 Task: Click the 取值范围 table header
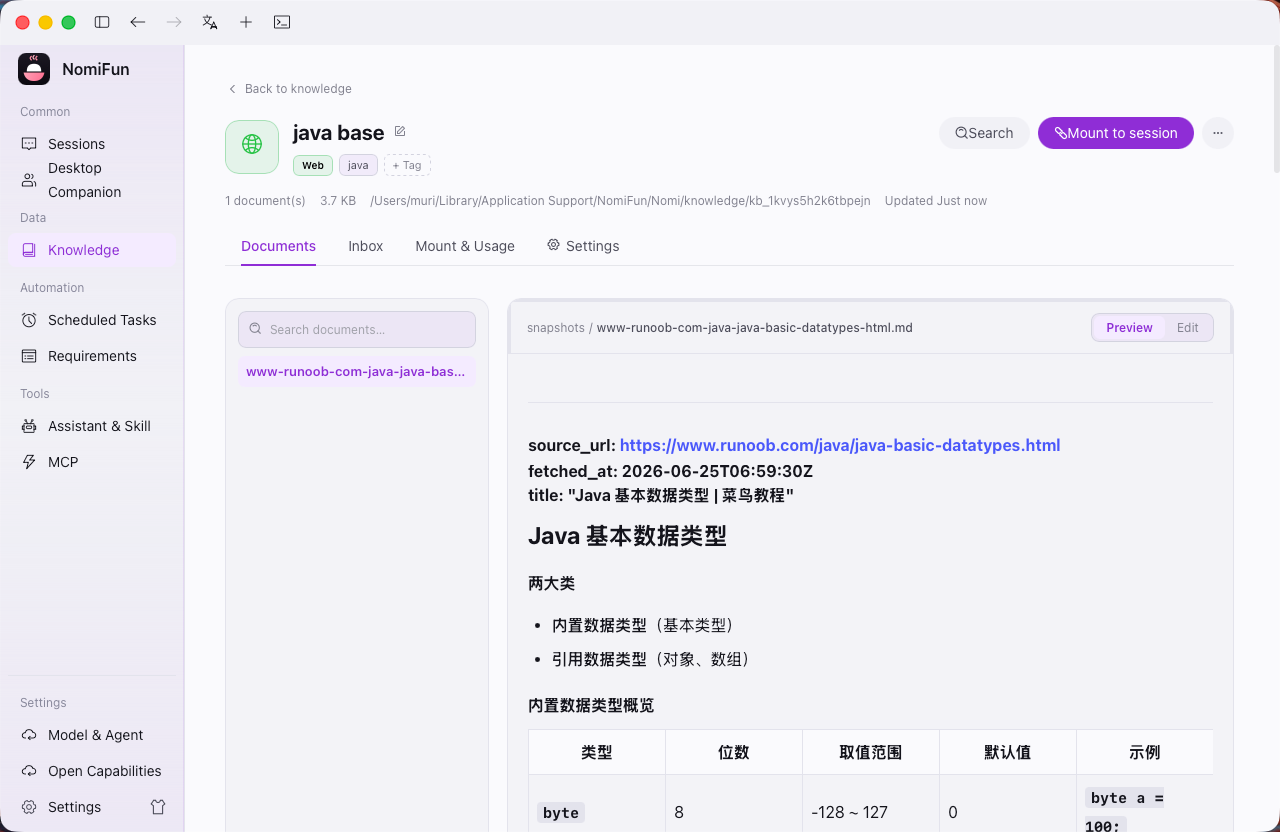click(871, 752)
